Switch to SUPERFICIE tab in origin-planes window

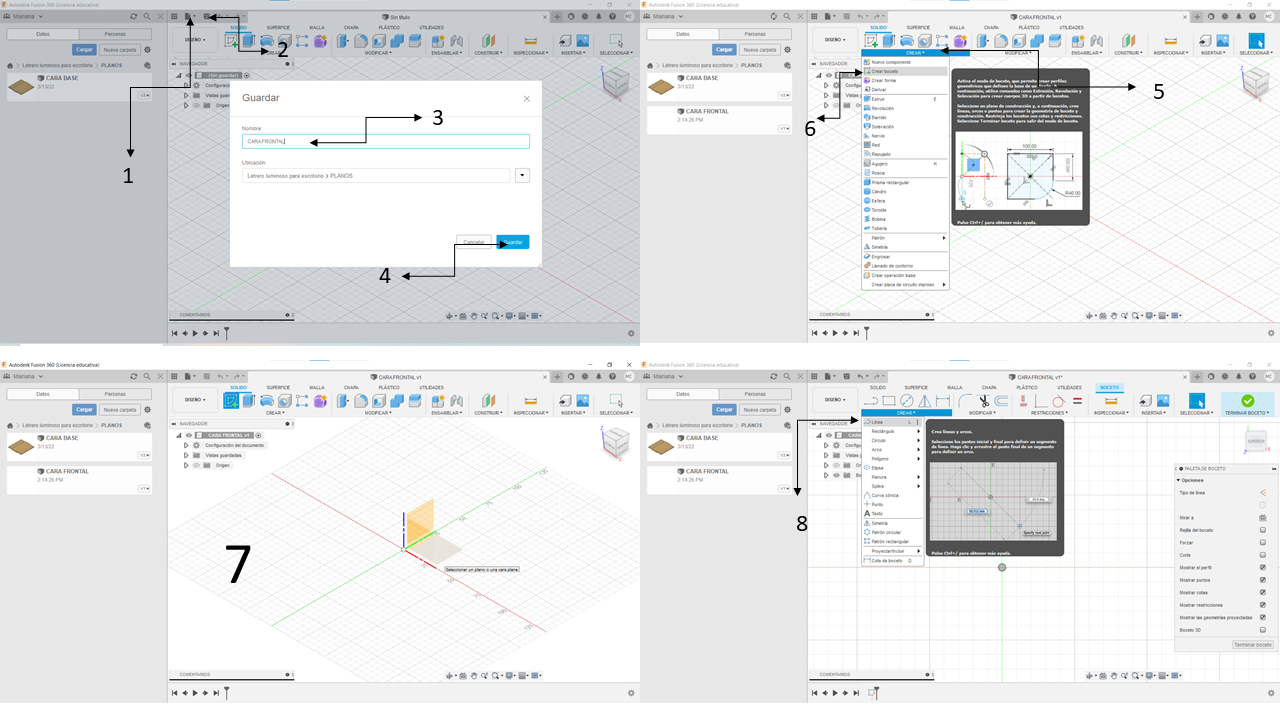coord(277,387)
